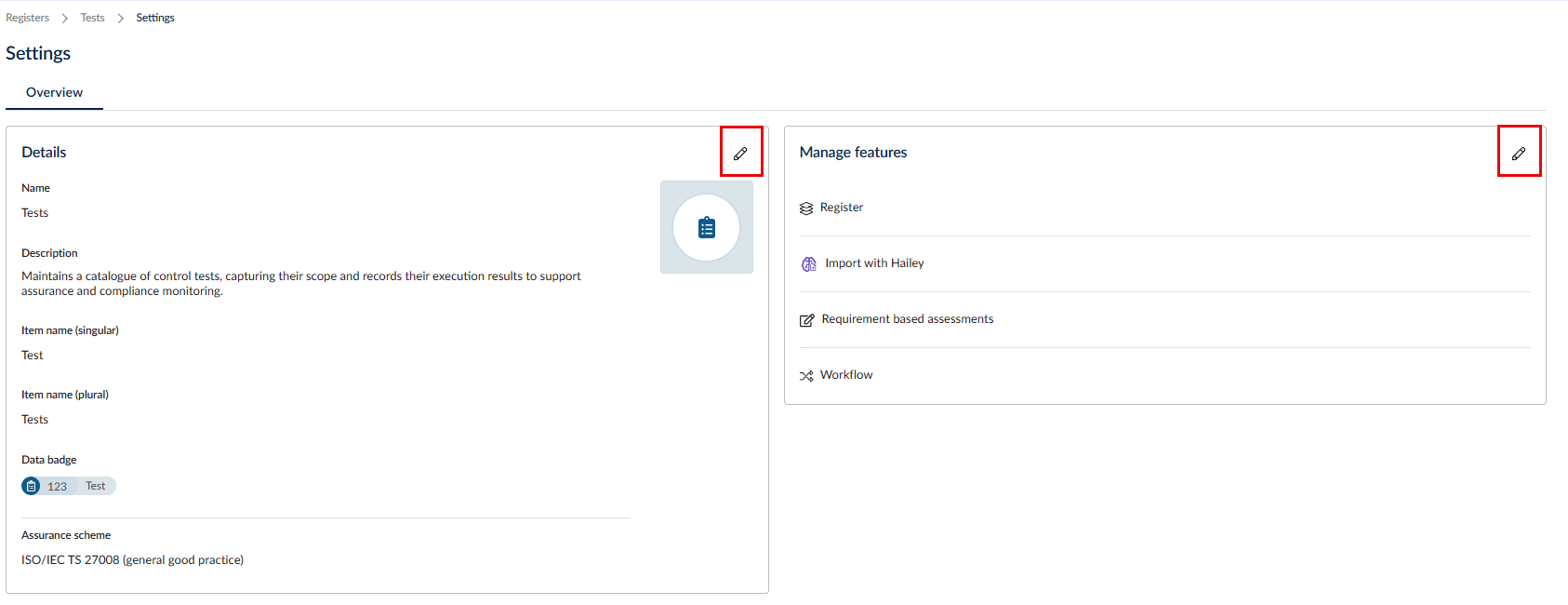Click the Import with Hailey brain icon
Image resolution: width=1568 pixels, height=605 pixels.
(x=809, y=264)
